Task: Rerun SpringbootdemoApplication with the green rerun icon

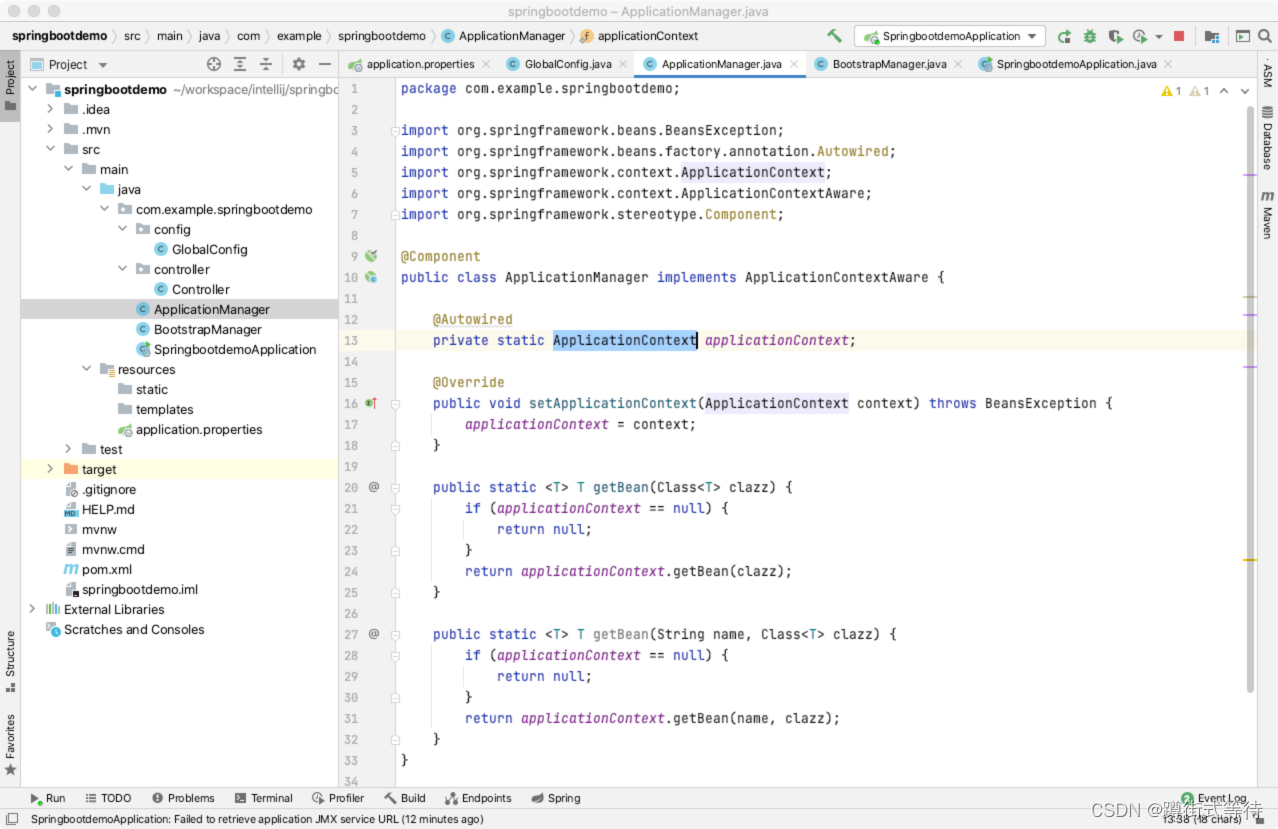Action: point(1064,36)
